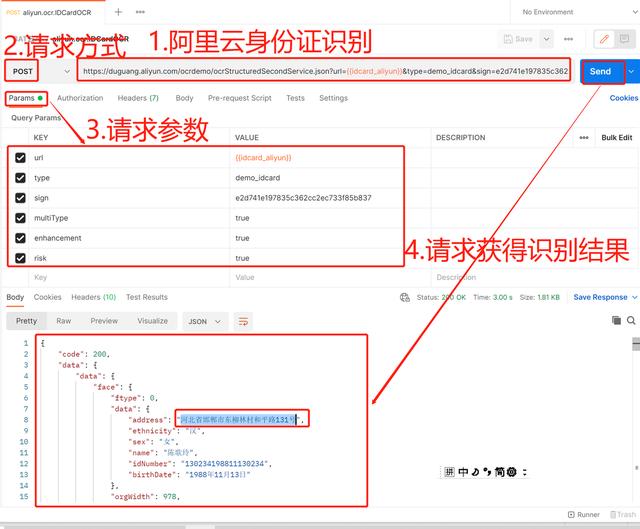Click the comments icon
Screen dimensions: 640x529
pos(624,39)
